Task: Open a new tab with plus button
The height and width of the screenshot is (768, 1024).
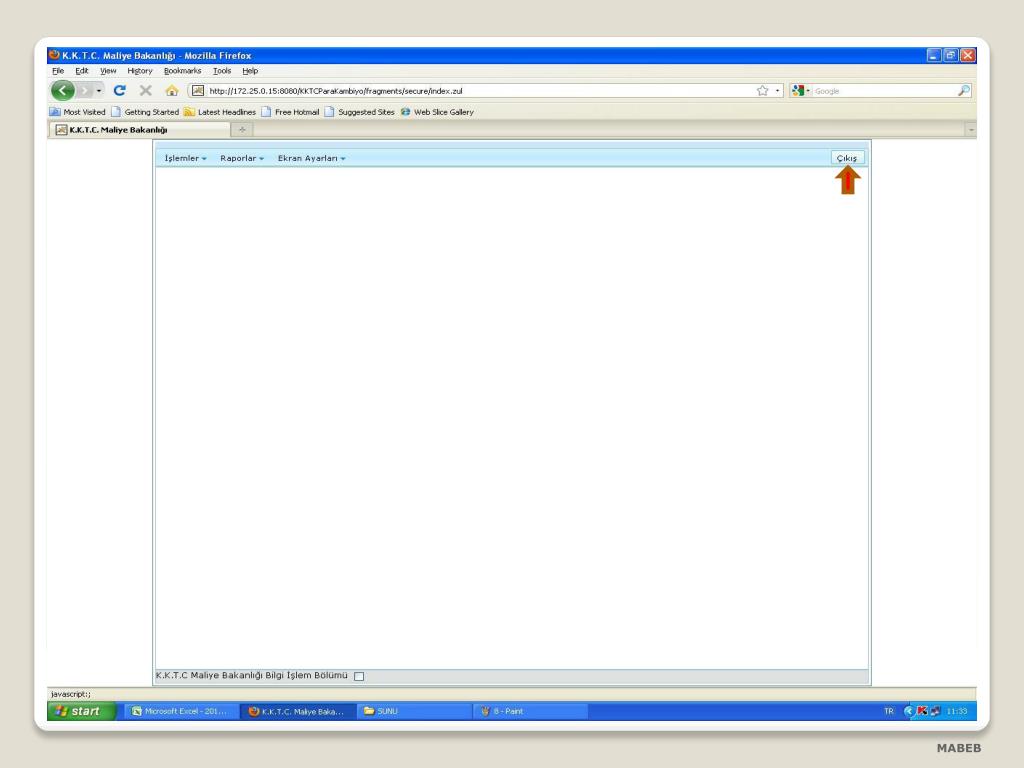Action: [x=242, y=129]
